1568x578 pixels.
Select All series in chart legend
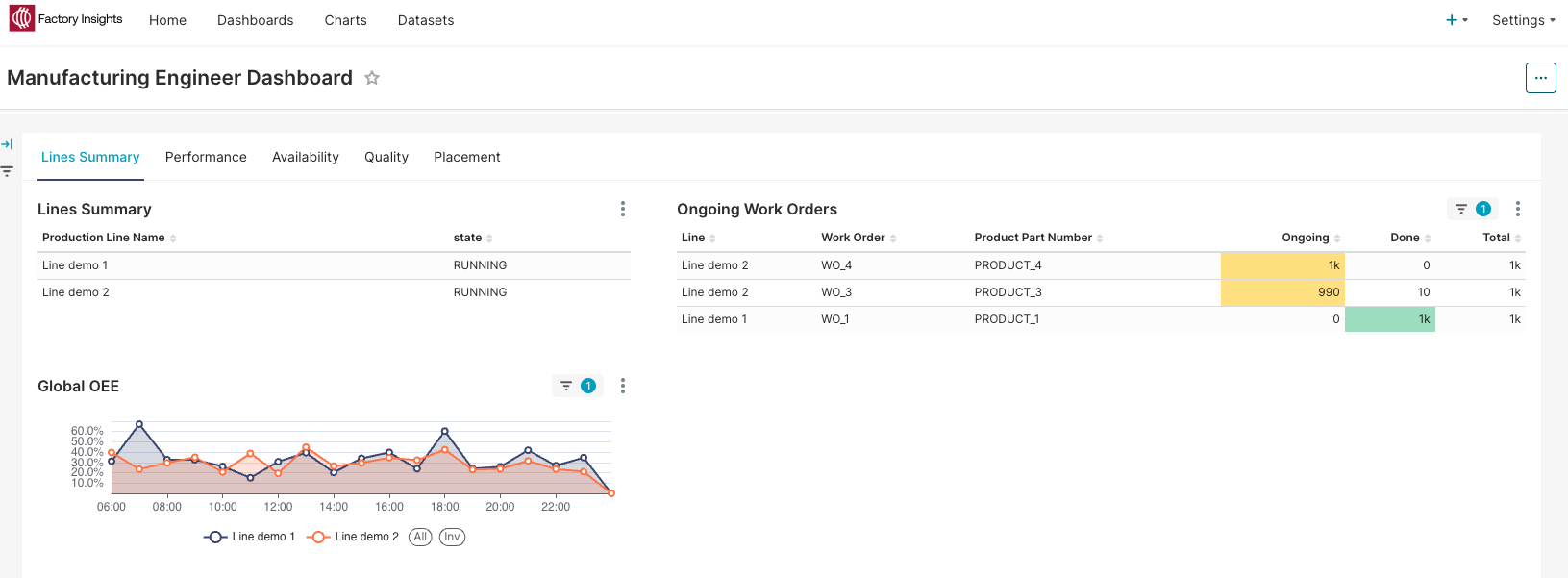(420, 537)
